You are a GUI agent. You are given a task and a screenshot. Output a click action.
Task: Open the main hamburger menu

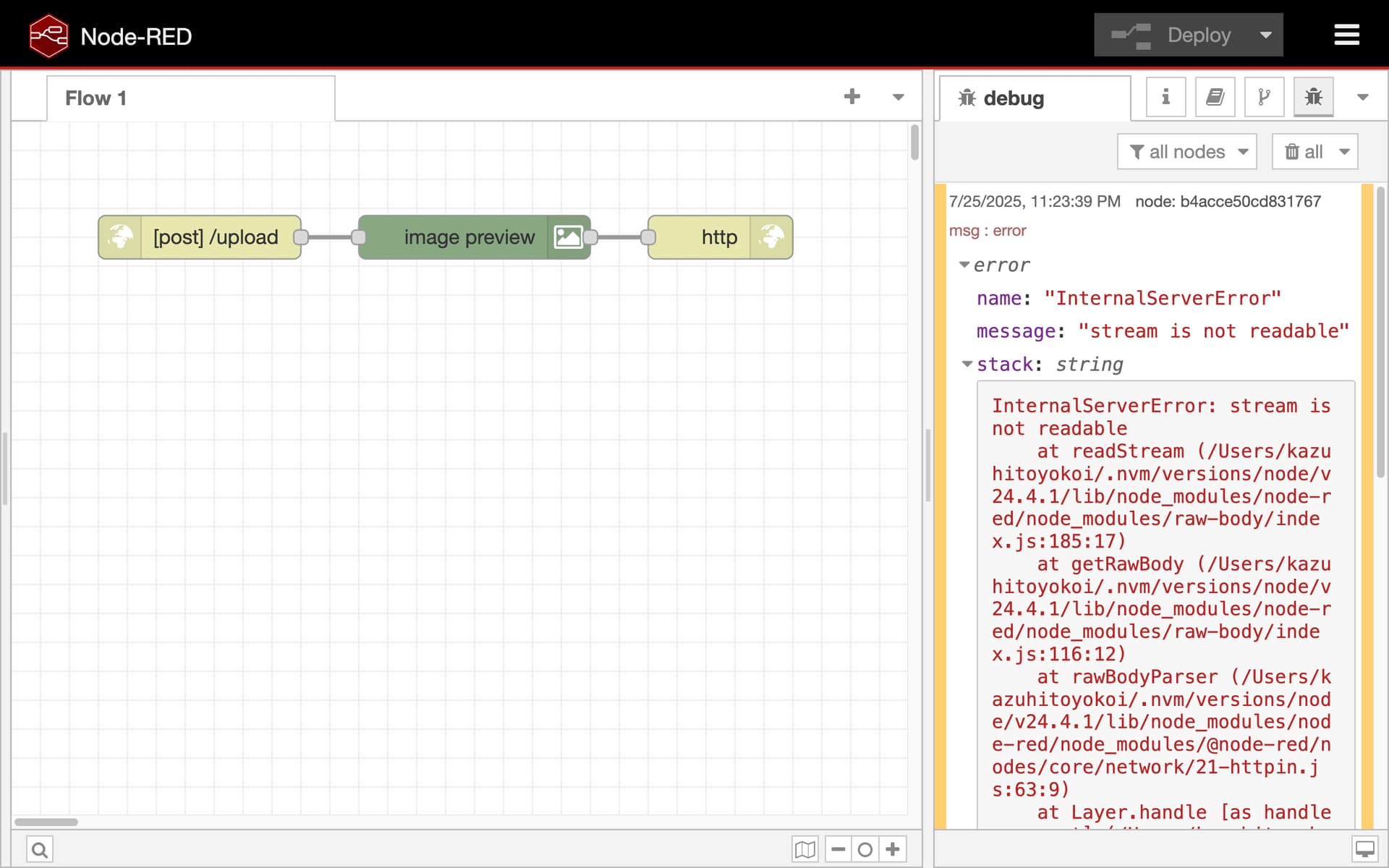tap(1346, 35)
